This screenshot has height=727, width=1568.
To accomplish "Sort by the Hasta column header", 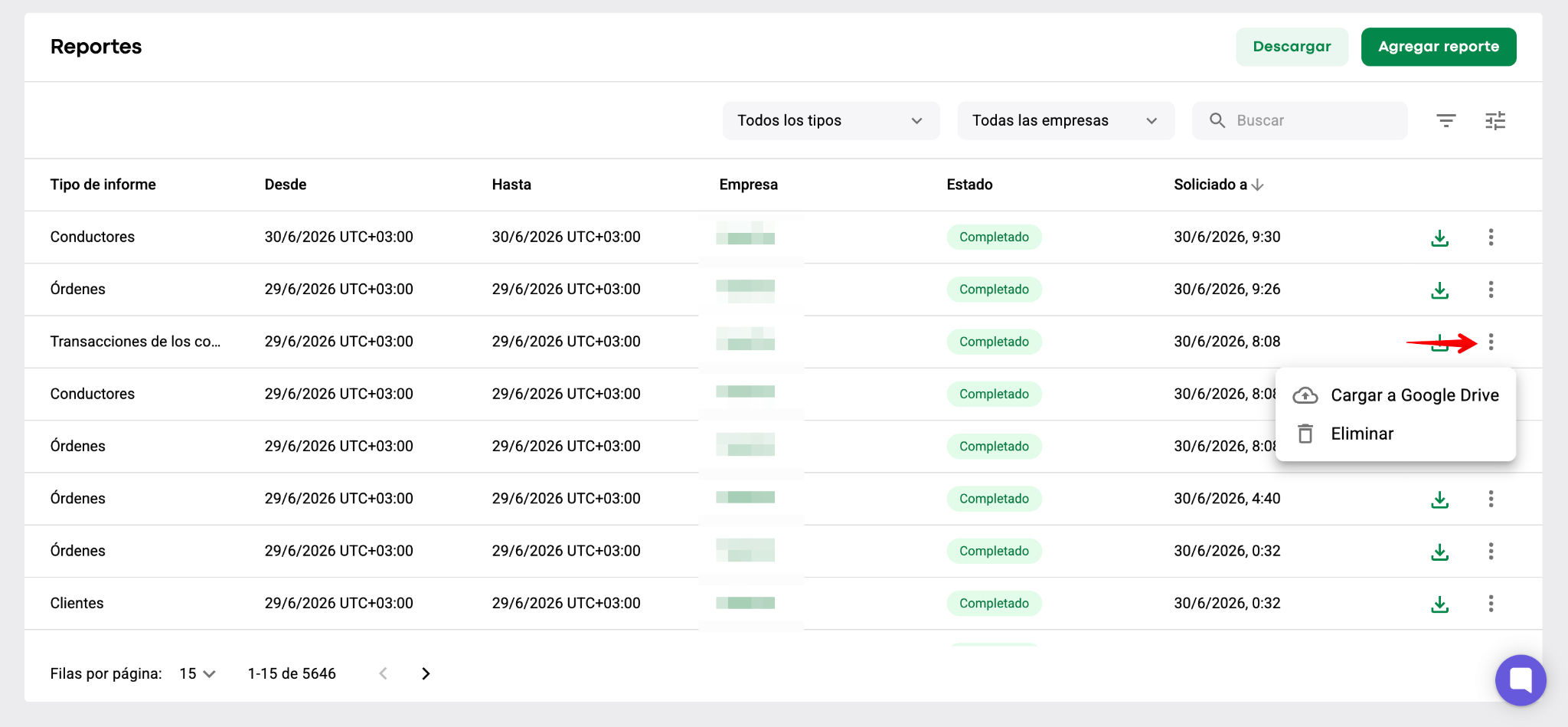I will [511, 185].
